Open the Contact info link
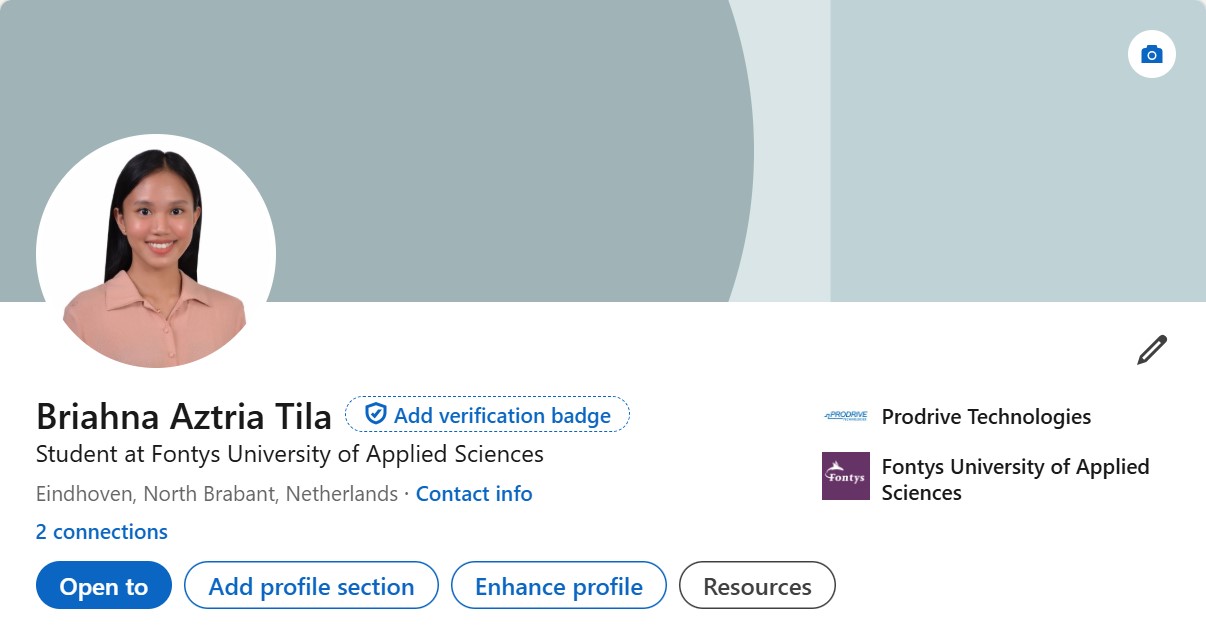This screenshot has width=1206, height=643. tap(474, 494)
